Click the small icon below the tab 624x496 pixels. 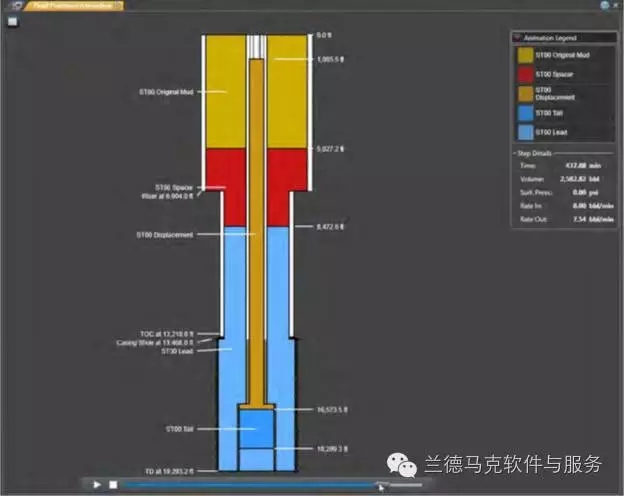pyautogui.click(x=12, y=22)
